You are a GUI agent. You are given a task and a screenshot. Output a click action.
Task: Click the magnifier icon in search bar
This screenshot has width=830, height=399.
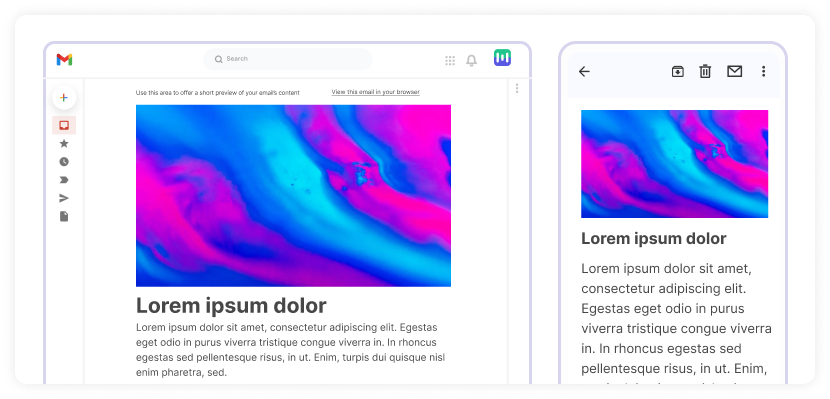218,59
